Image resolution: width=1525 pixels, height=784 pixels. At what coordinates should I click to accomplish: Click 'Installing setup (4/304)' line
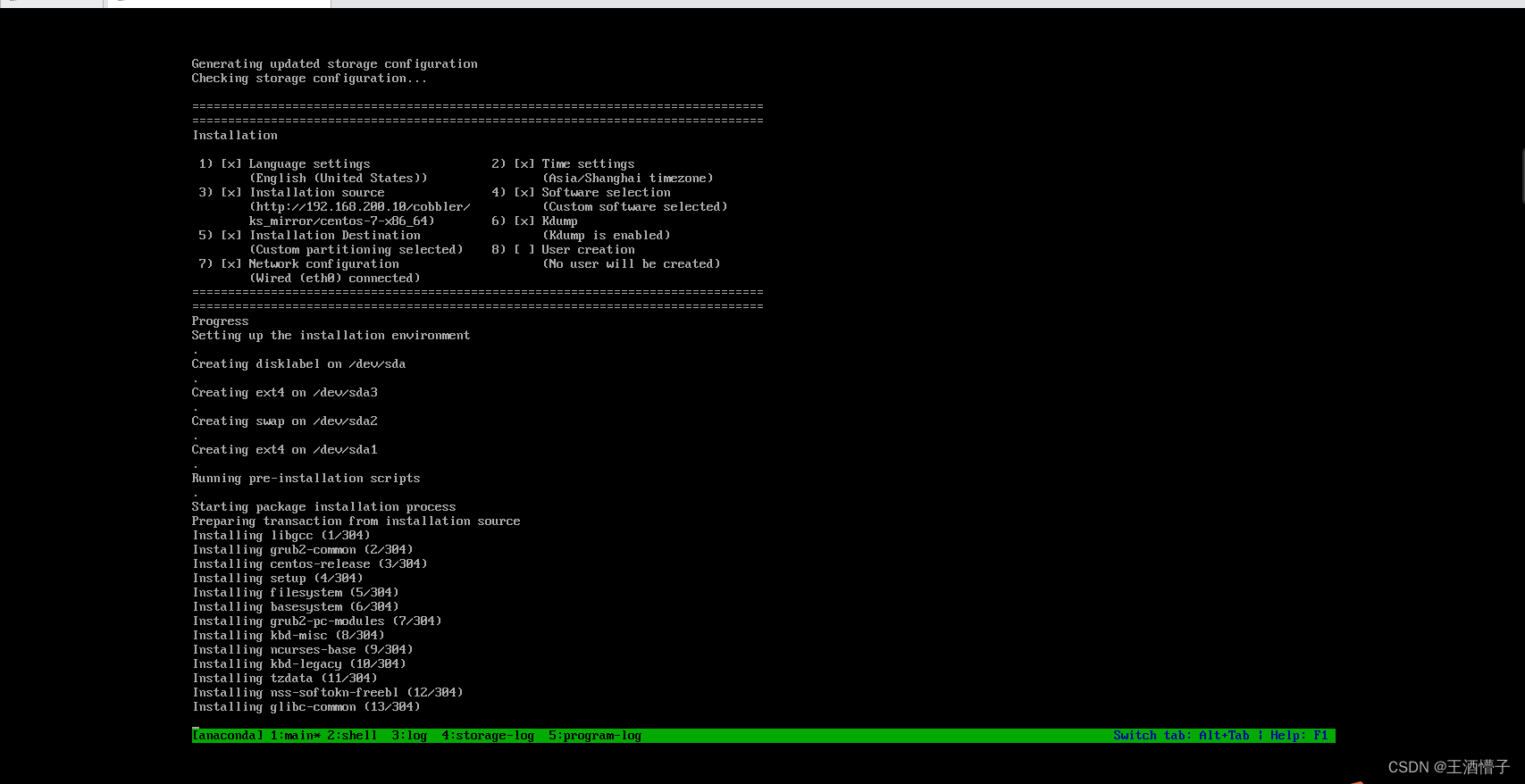[x=278, y=579]
